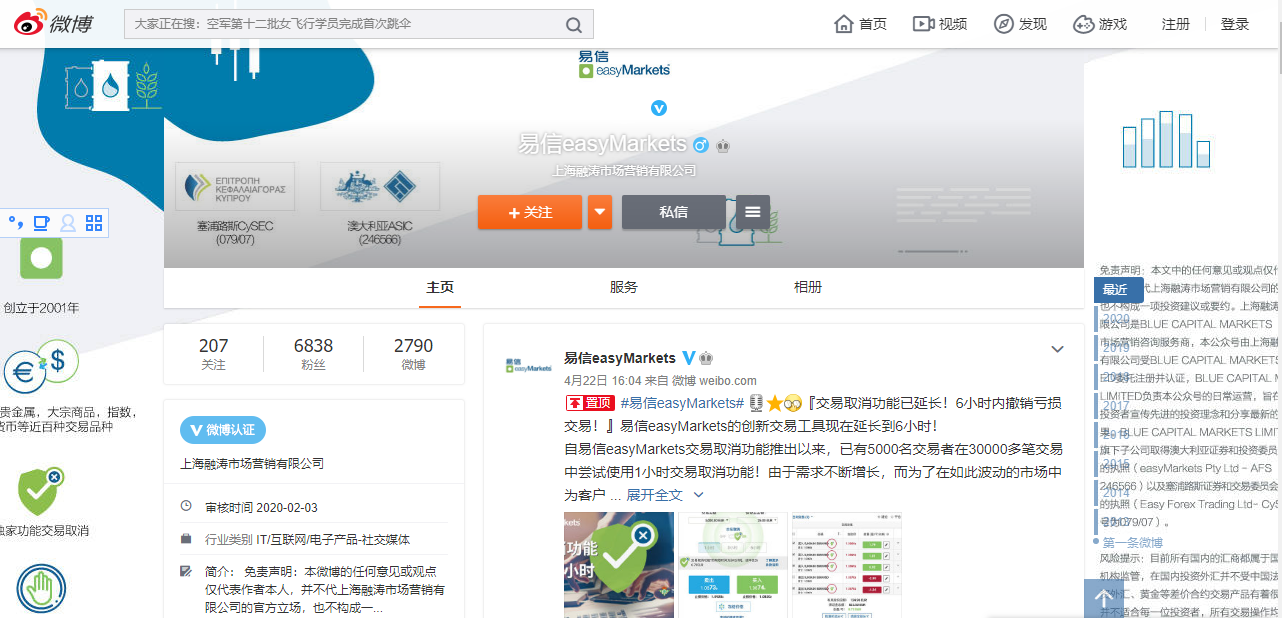Open the chevron menu on the pinned post
Viewport: 1282px width, 618px height.
(1057, 349)
